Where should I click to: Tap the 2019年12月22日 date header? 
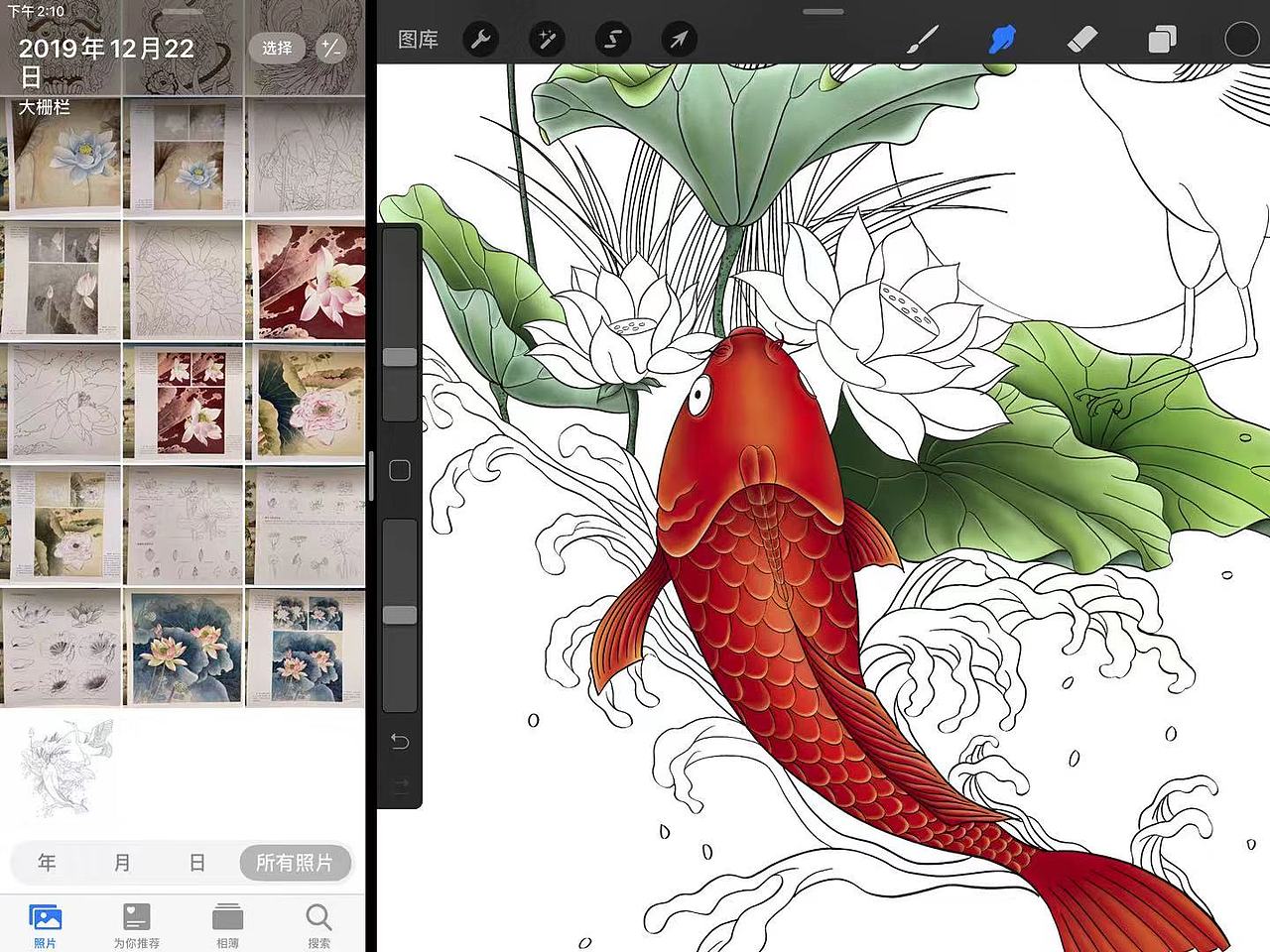pos(106,61)
